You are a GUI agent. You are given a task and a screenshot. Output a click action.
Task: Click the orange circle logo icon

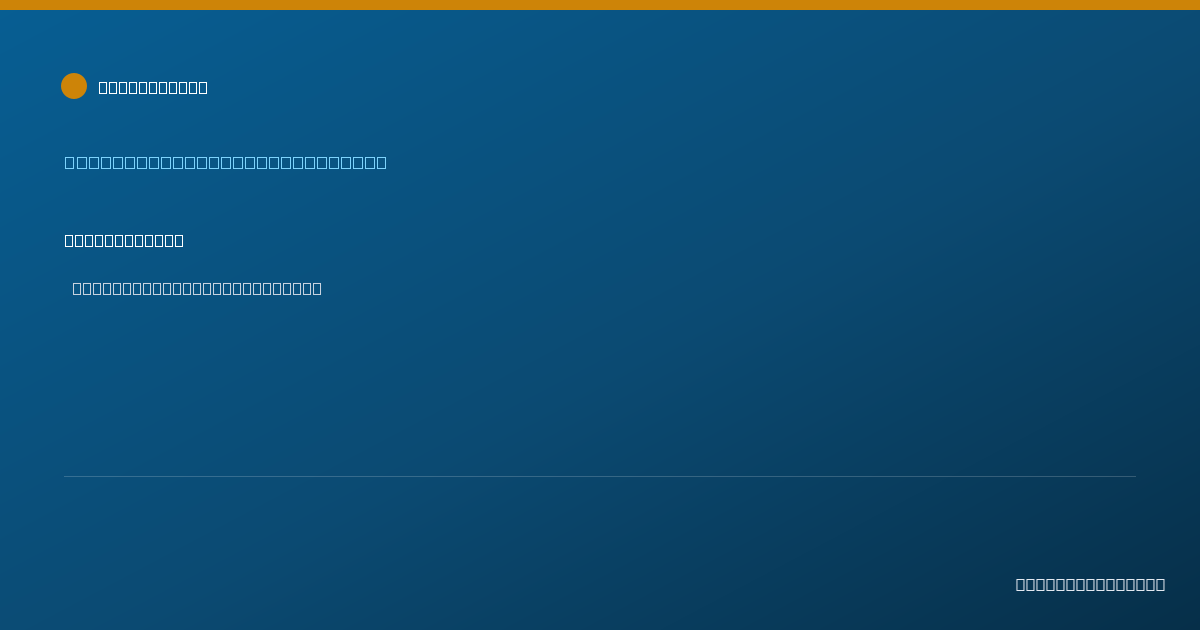(74, 86)
